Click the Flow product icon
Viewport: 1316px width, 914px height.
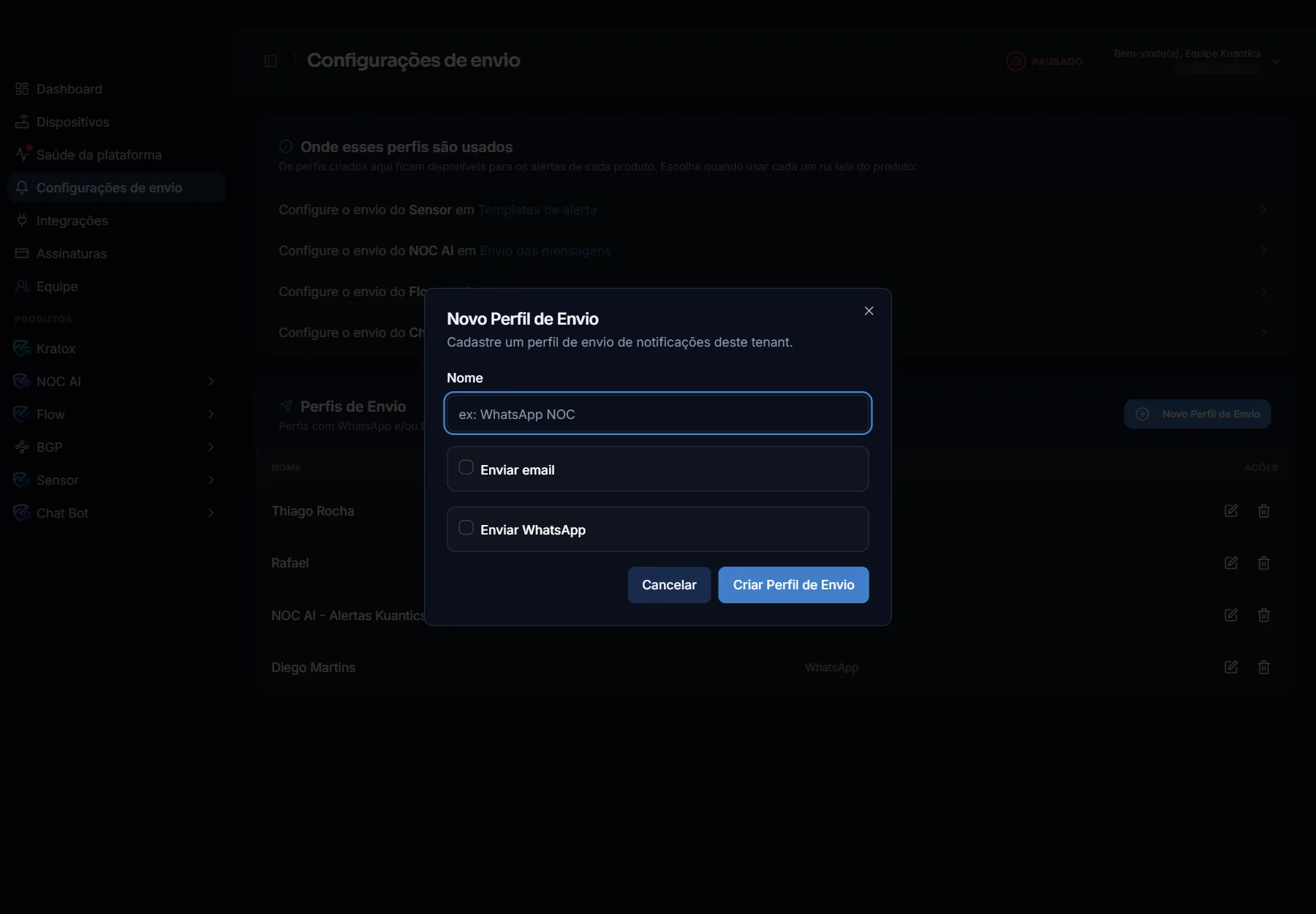[x=22, y=414]
